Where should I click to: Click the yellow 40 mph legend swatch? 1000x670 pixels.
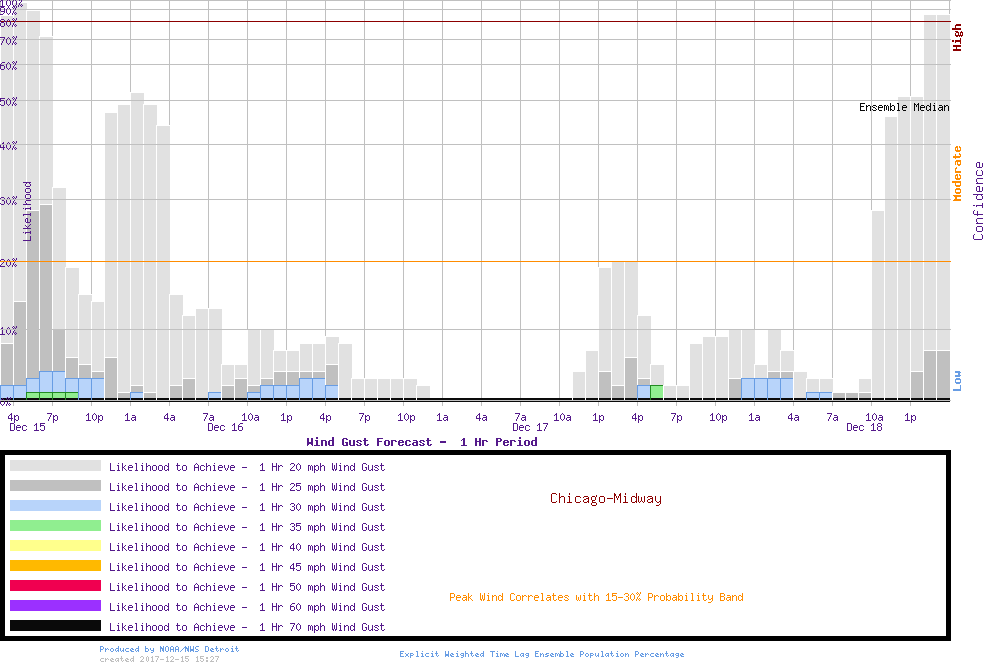[55, 546]
